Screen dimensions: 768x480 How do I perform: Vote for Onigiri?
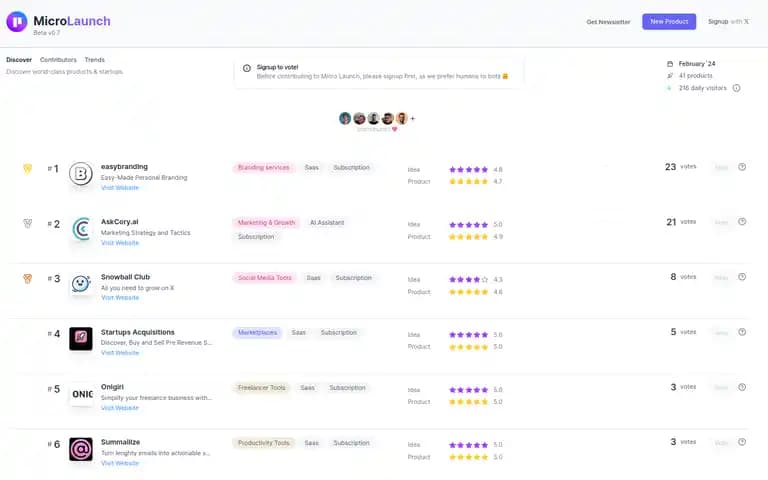[721, 387]
